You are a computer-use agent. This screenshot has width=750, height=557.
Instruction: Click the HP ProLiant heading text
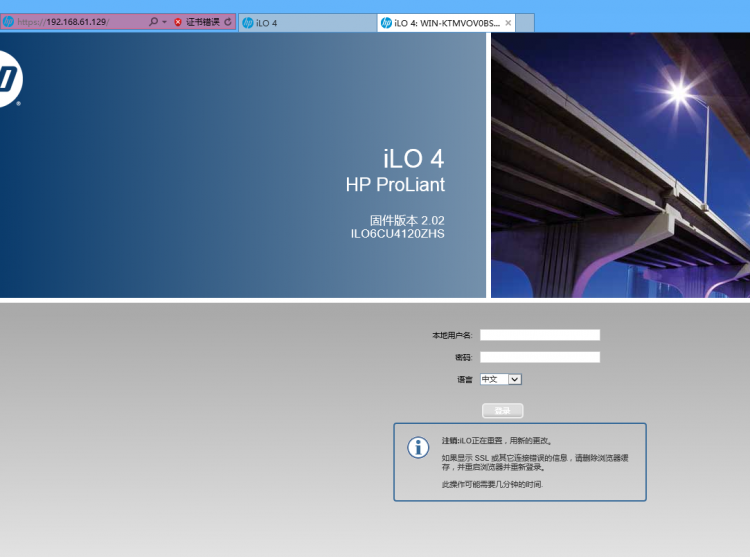point(395,185)
